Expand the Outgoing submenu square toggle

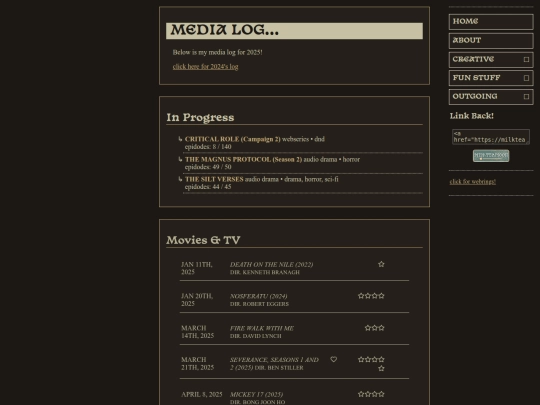(x=526, y=97)
